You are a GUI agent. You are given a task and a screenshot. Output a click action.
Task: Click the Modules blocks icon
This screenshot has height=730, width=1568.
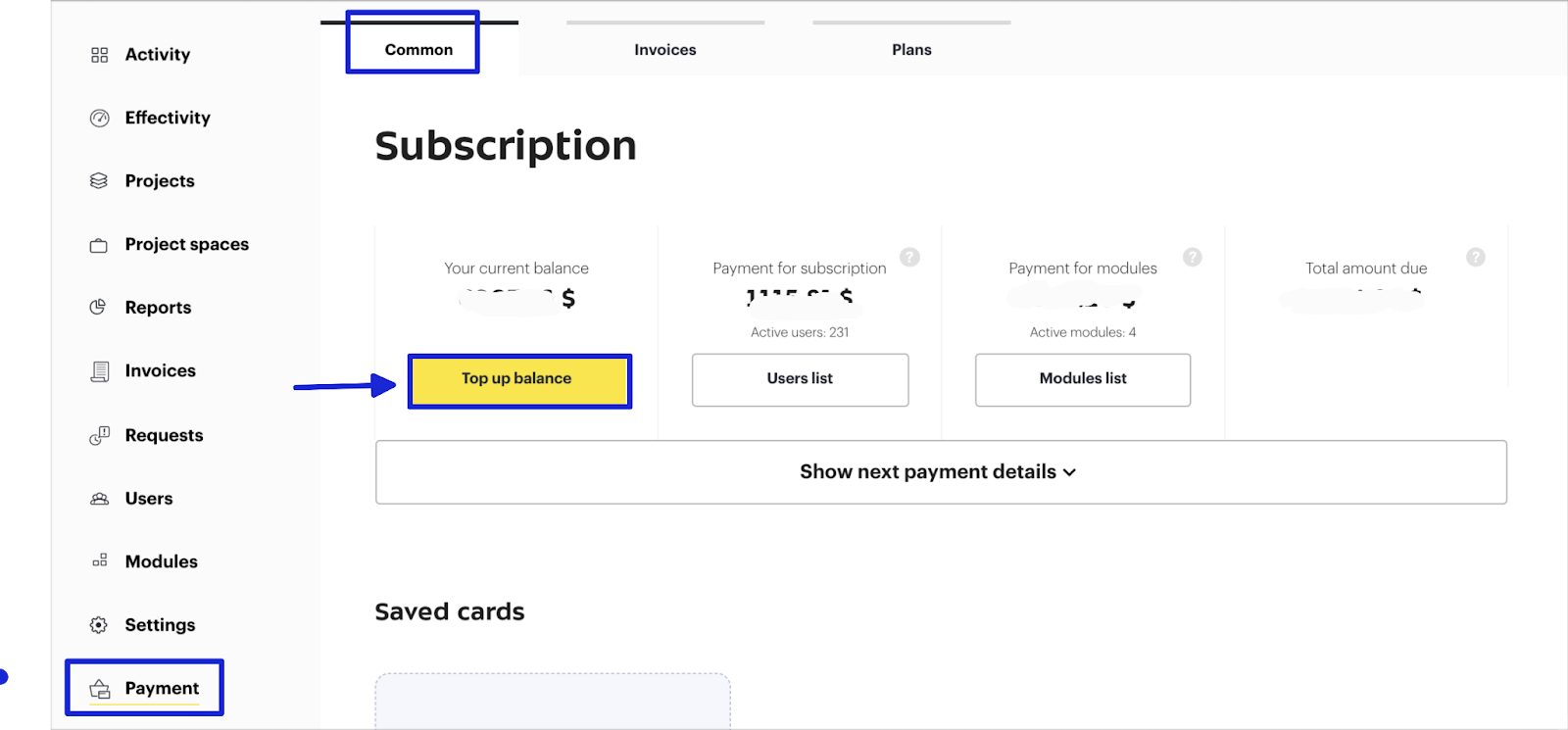coord(99,561)
